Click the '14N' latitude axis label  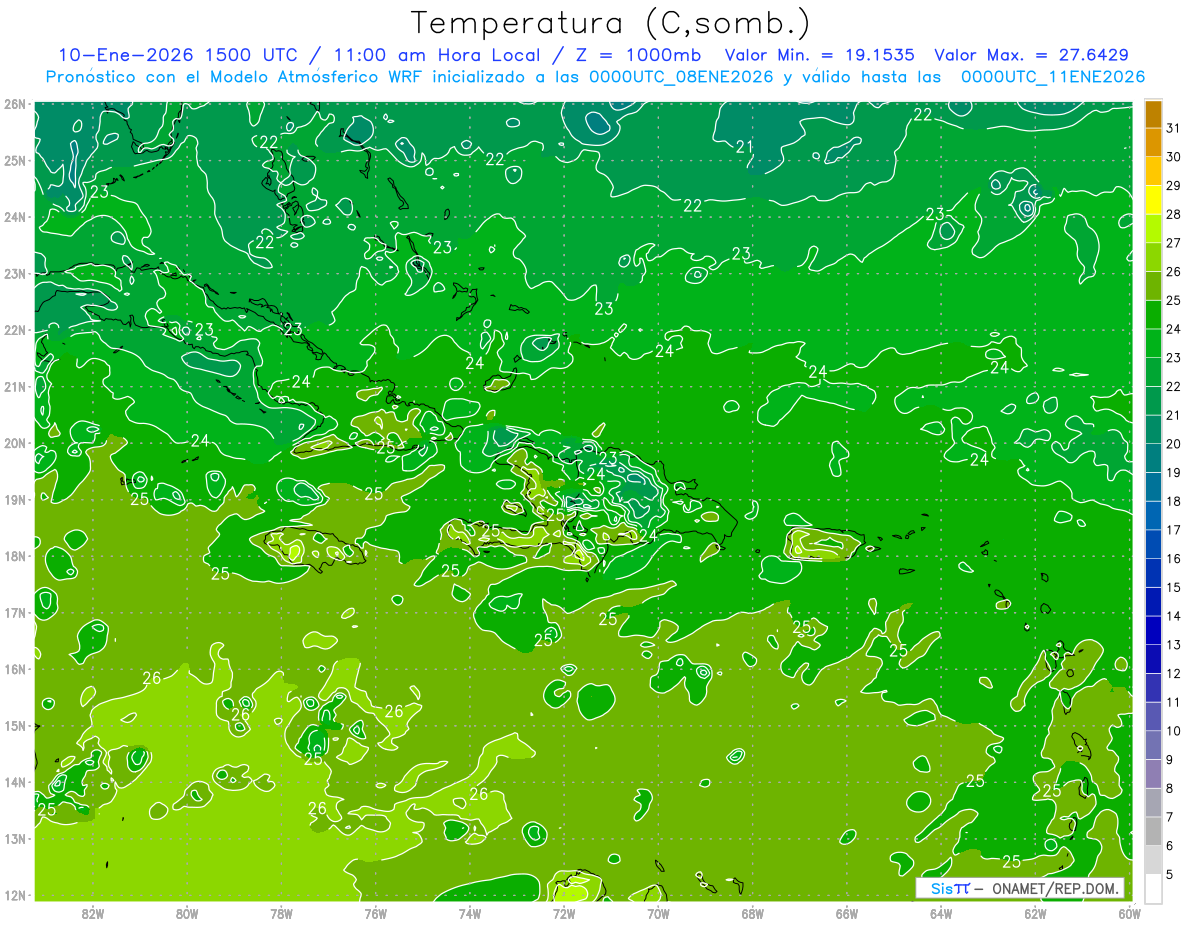(x=16, y=782)
